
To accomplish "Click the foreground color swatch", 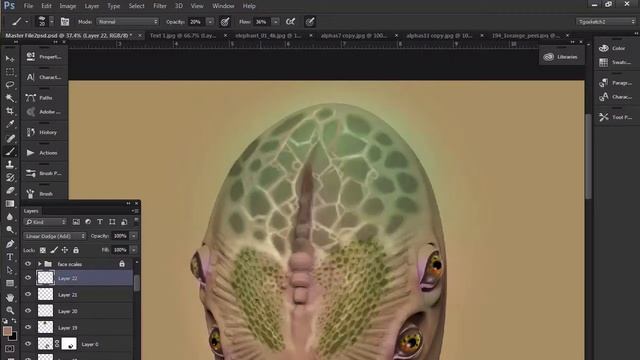I will pos(7,331).
